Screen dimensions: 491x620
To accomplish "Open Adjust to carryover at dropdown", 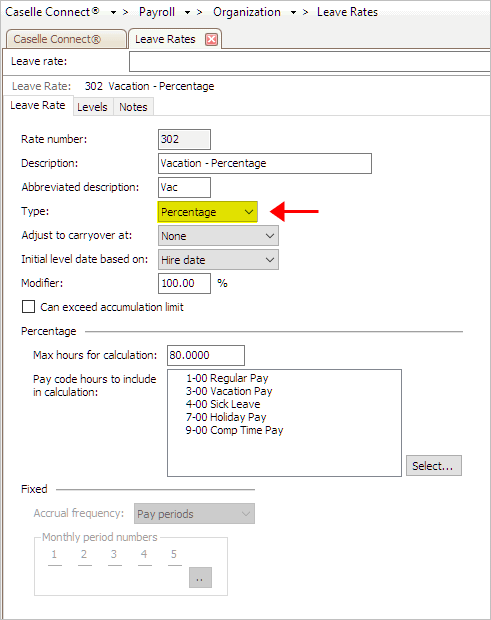I will pos(218,236).
